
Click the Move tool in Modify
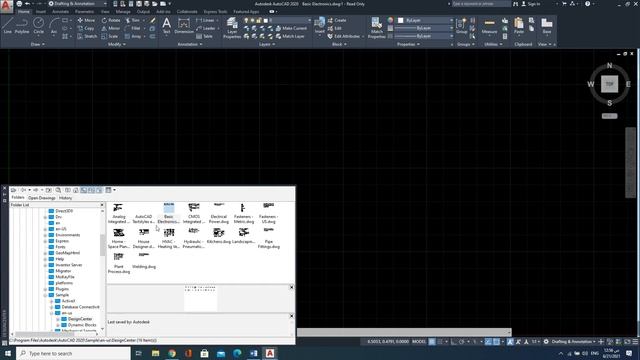click(x=86, y=20)
